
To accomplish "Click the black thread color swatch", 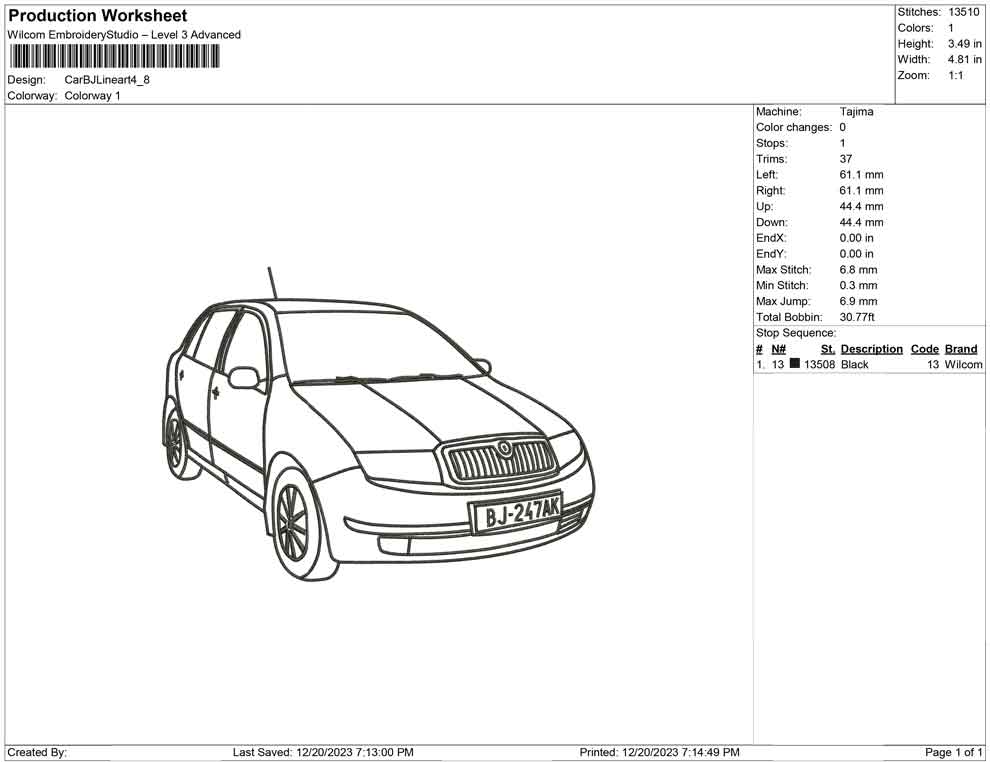I will click(794, 365).
